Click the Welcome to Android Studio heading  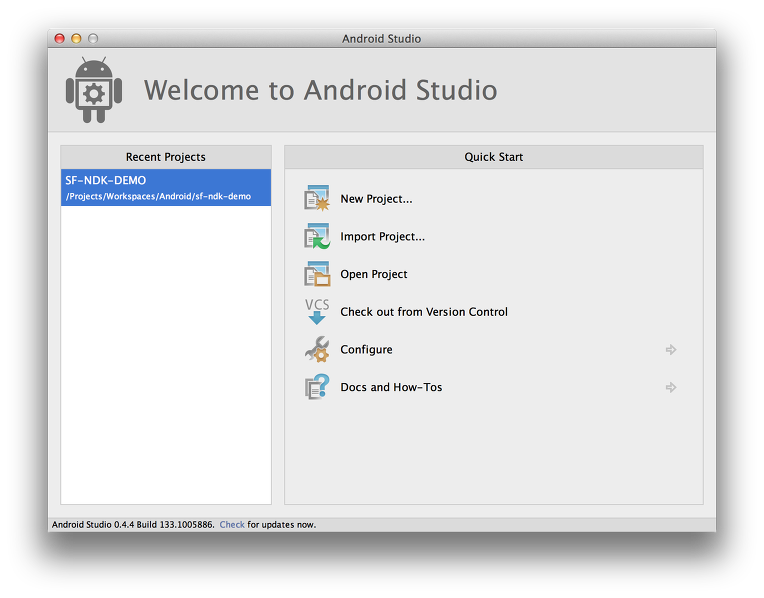321,90
